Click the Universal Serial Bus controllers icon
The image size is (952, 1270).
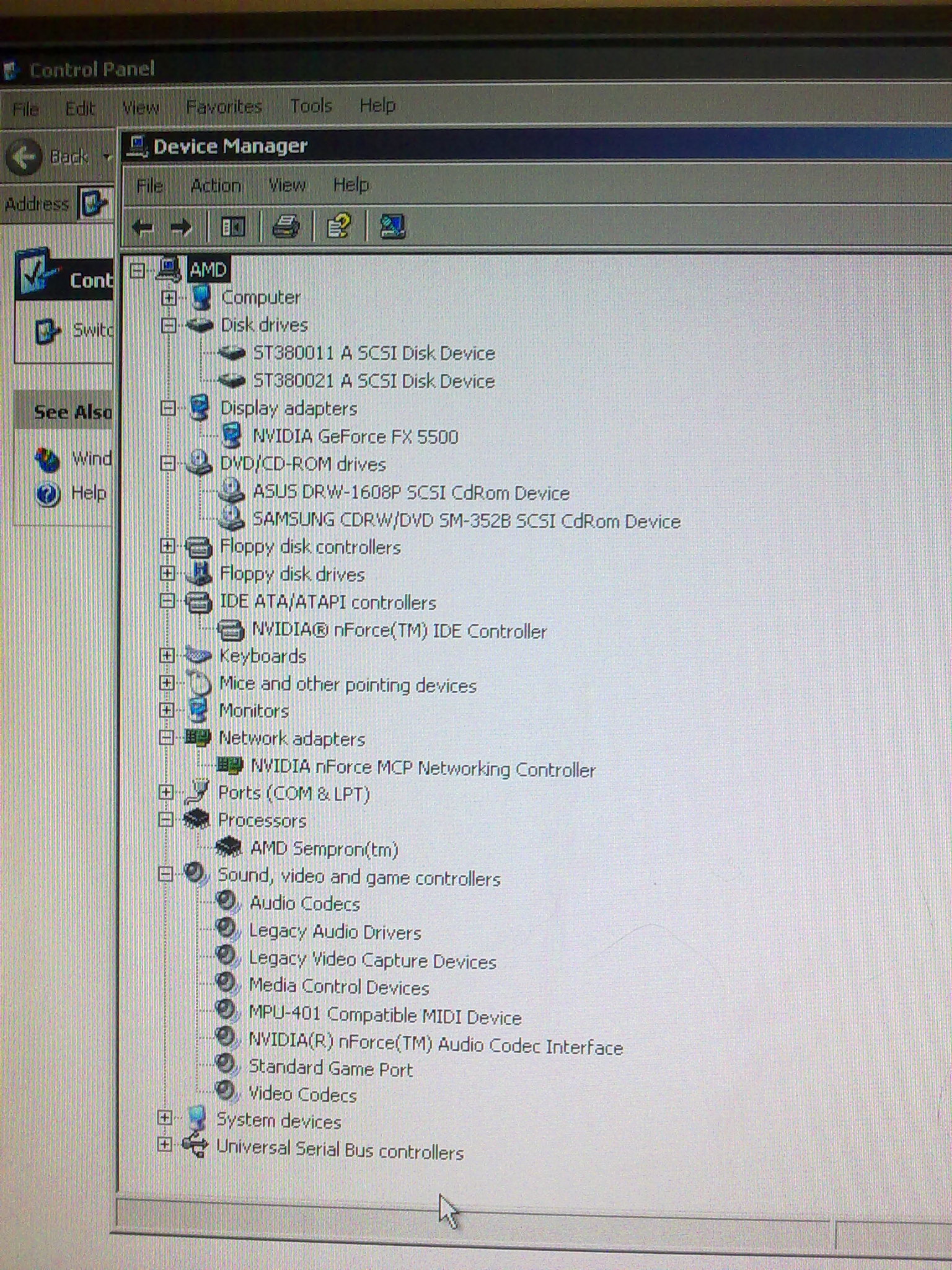(x=195, y=1145)
